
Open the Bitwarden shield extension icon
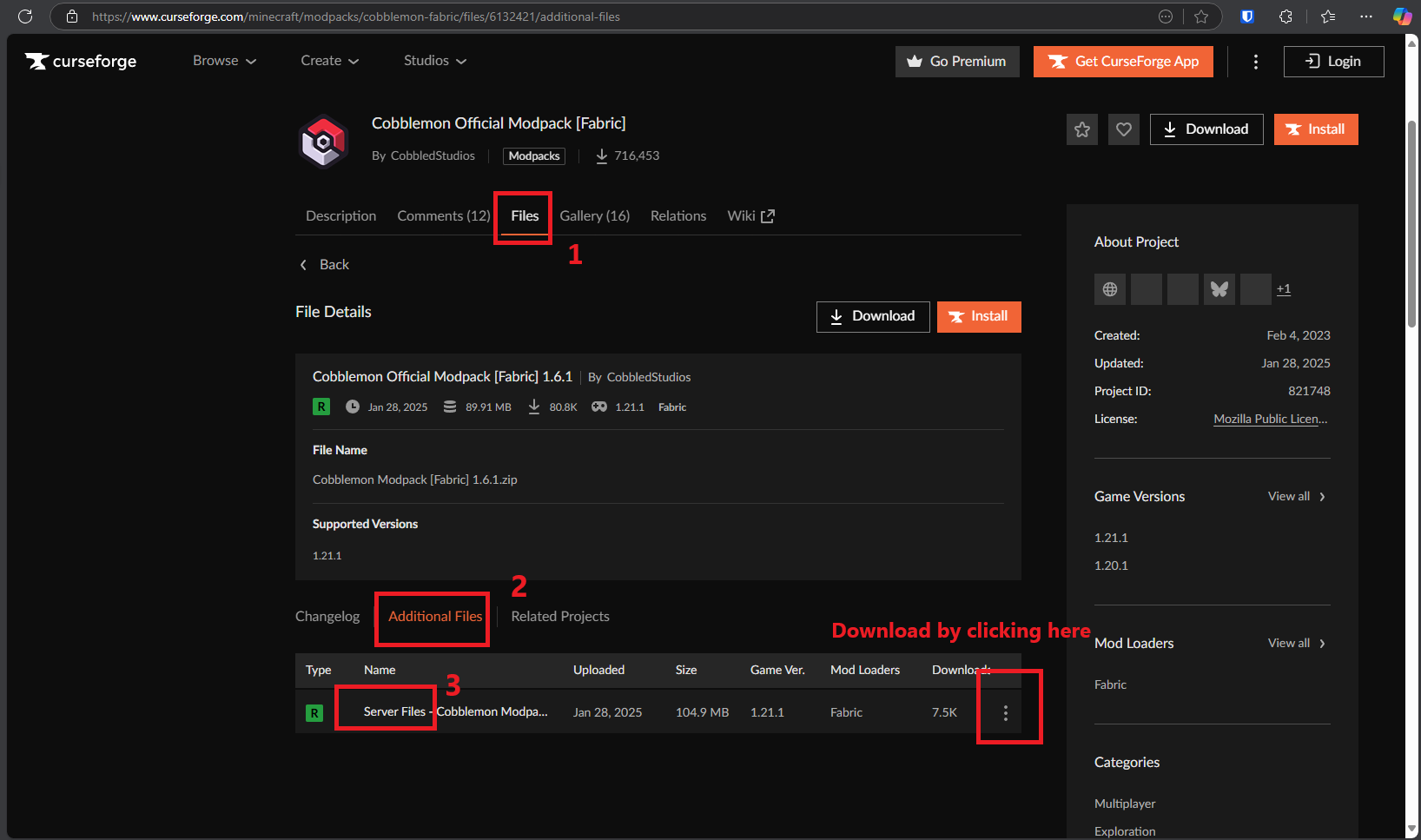pyautogui.click(x=1247, y=17)
